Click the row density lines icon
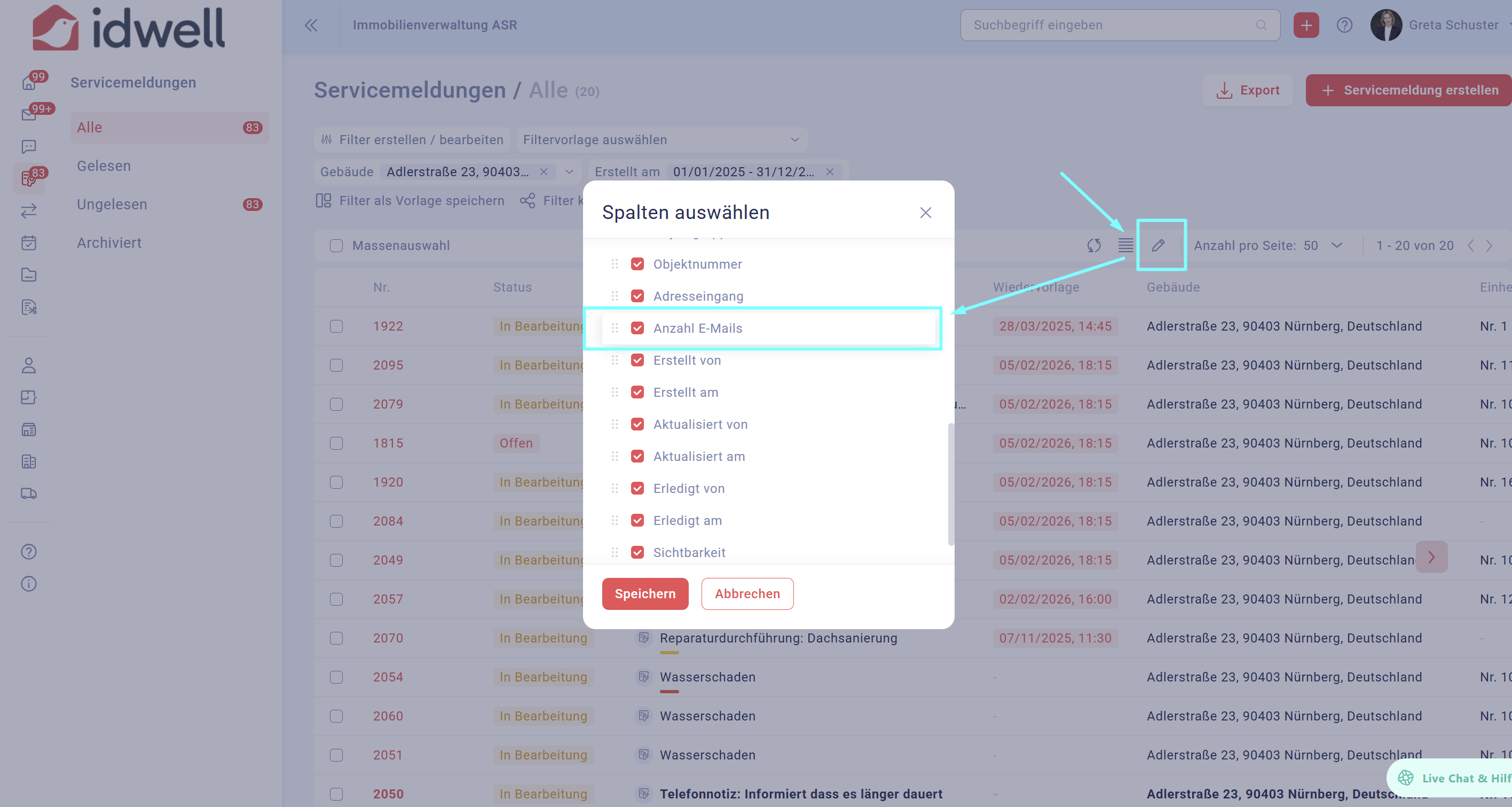 click(x=1125, y=246)
